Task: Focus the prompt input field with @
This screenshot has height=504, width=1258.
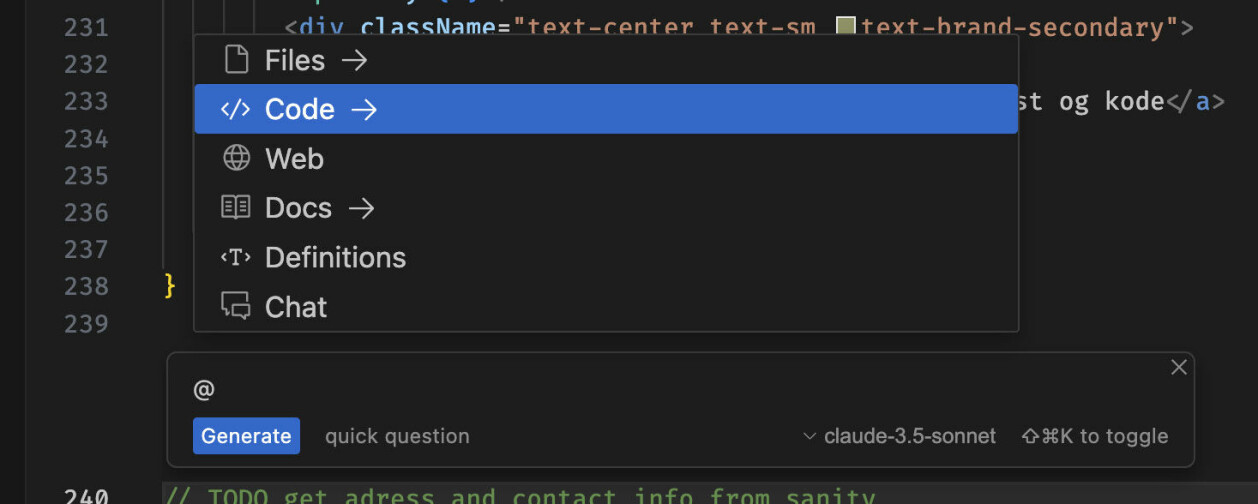Action: [x=680, y=390]
